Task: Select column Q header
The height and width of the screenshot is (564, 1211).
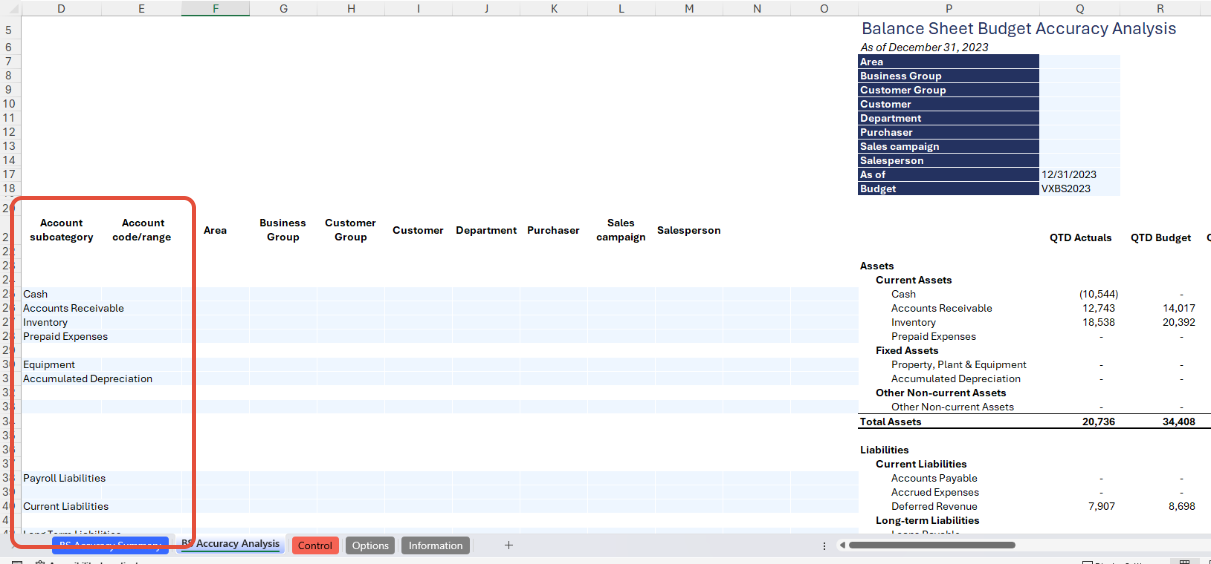Action: click(x=1079, y=9)
